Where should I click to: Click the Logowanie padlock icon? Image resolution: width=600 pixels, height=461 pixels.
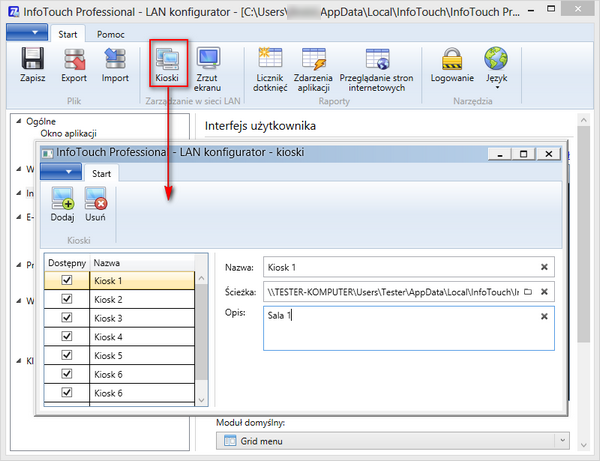(452, 59)
